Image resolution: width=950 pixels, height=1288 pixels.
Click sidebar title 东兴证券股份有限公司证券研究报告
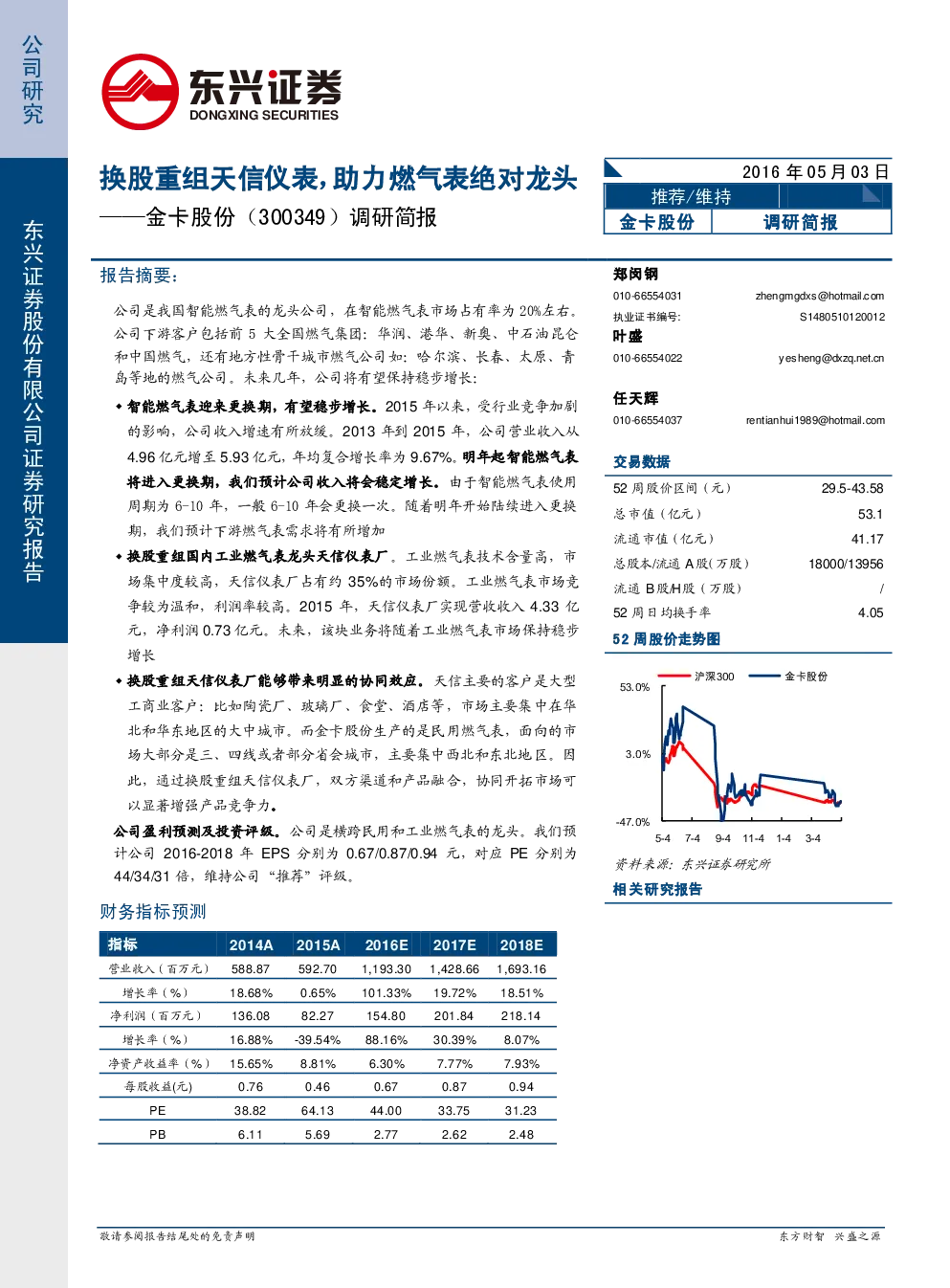[x=33, y=401]
